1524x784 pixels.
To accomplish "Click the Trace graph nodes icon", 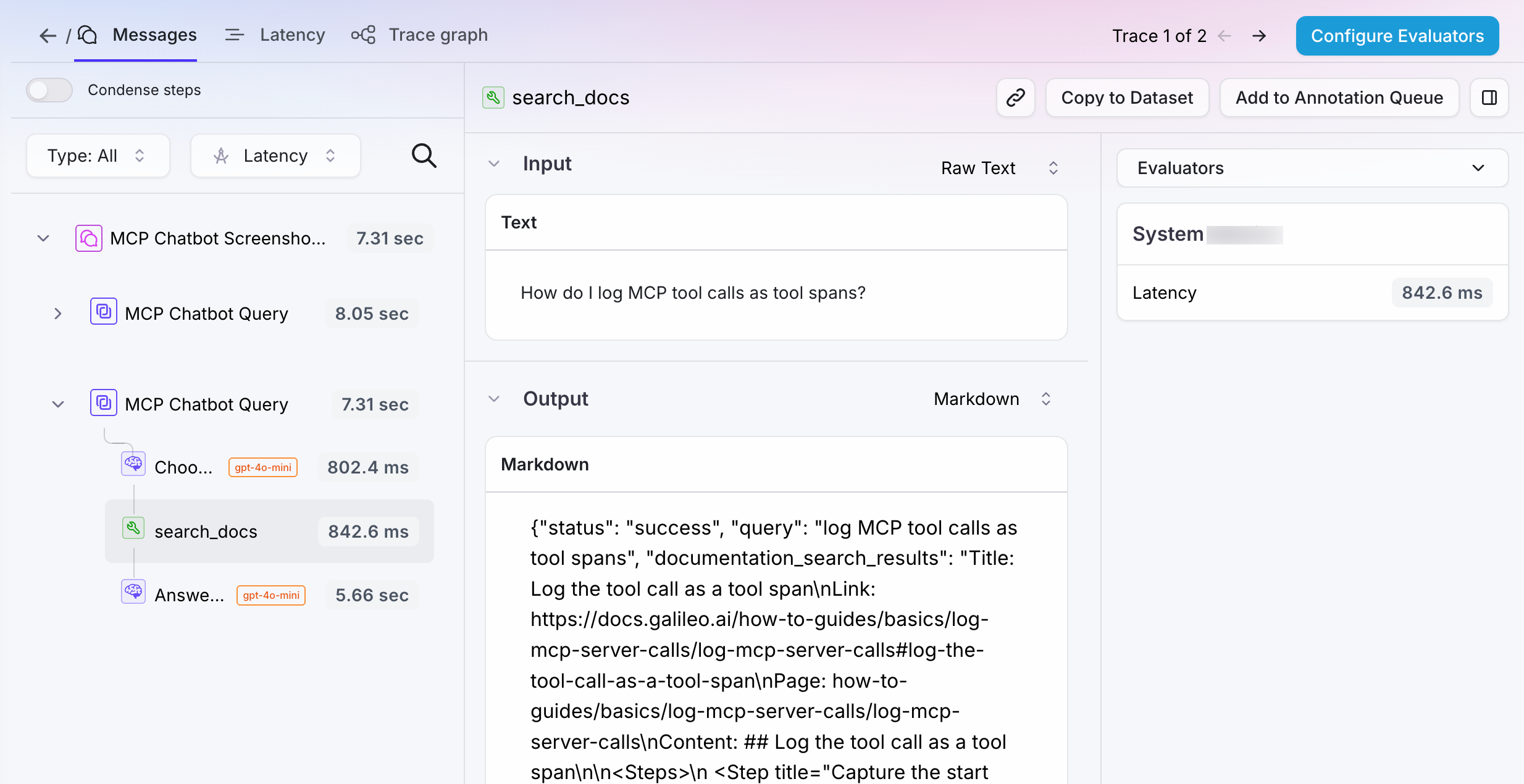I will [363, 35].
